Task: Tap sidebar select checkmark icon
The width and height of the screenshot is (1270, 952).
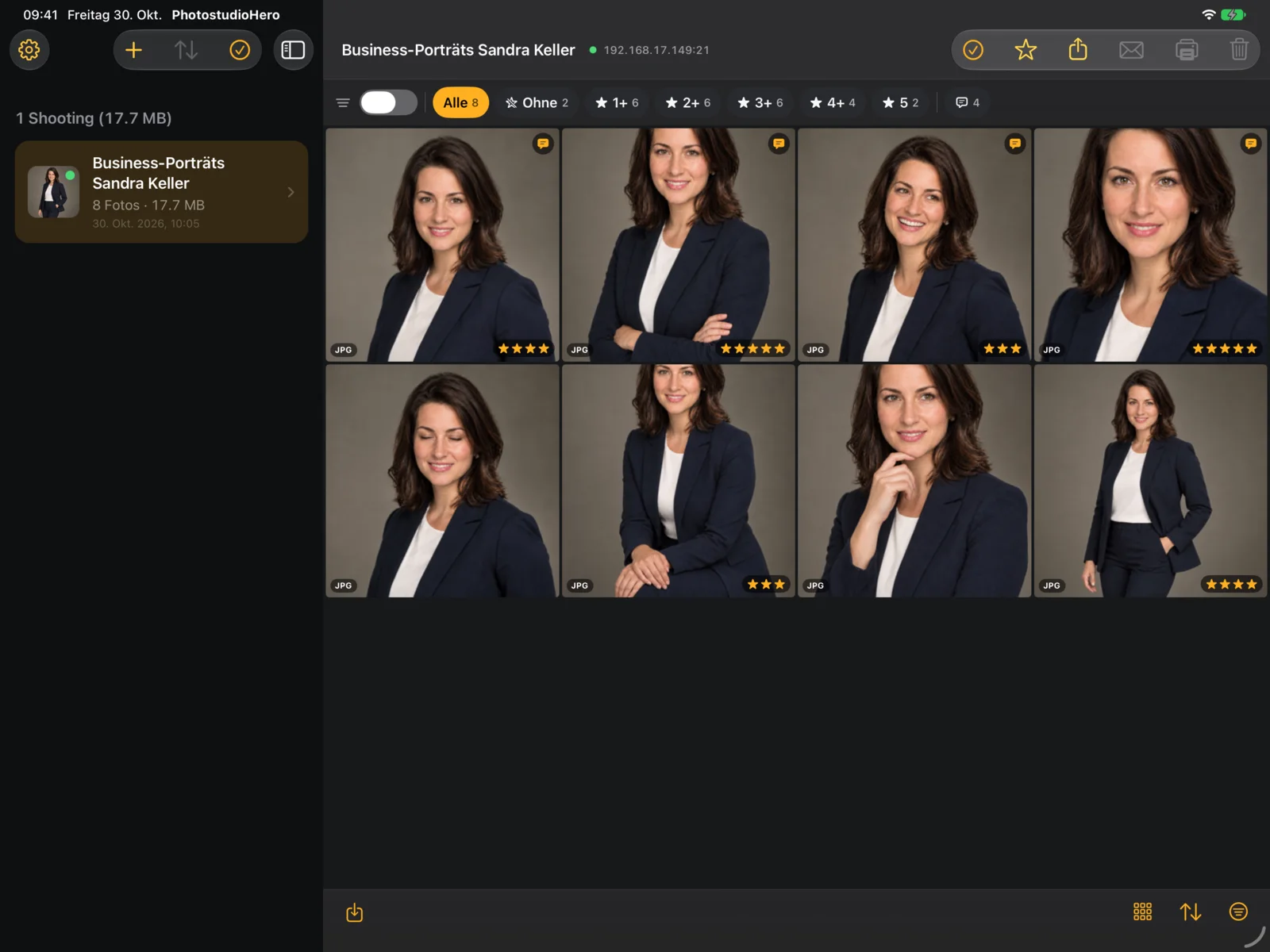Action: 240,50
